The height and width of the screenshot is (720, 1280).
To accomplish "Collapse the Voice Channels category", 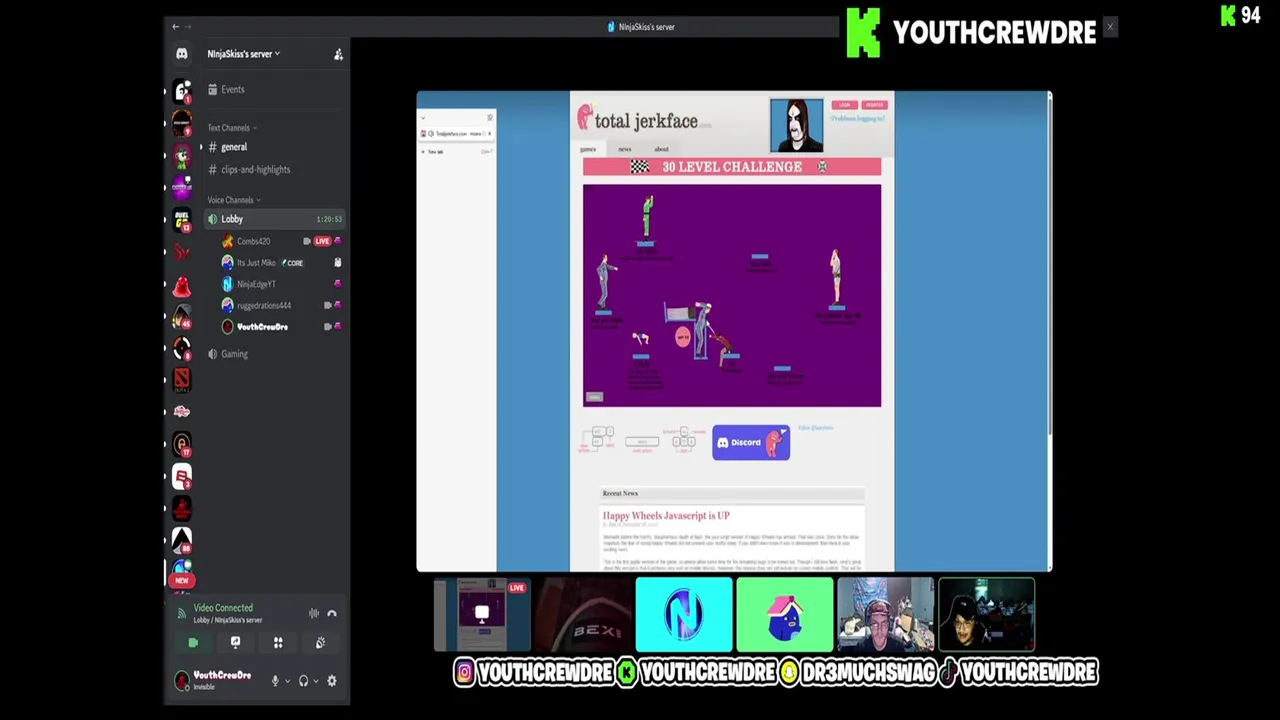I will coord(234,200).
